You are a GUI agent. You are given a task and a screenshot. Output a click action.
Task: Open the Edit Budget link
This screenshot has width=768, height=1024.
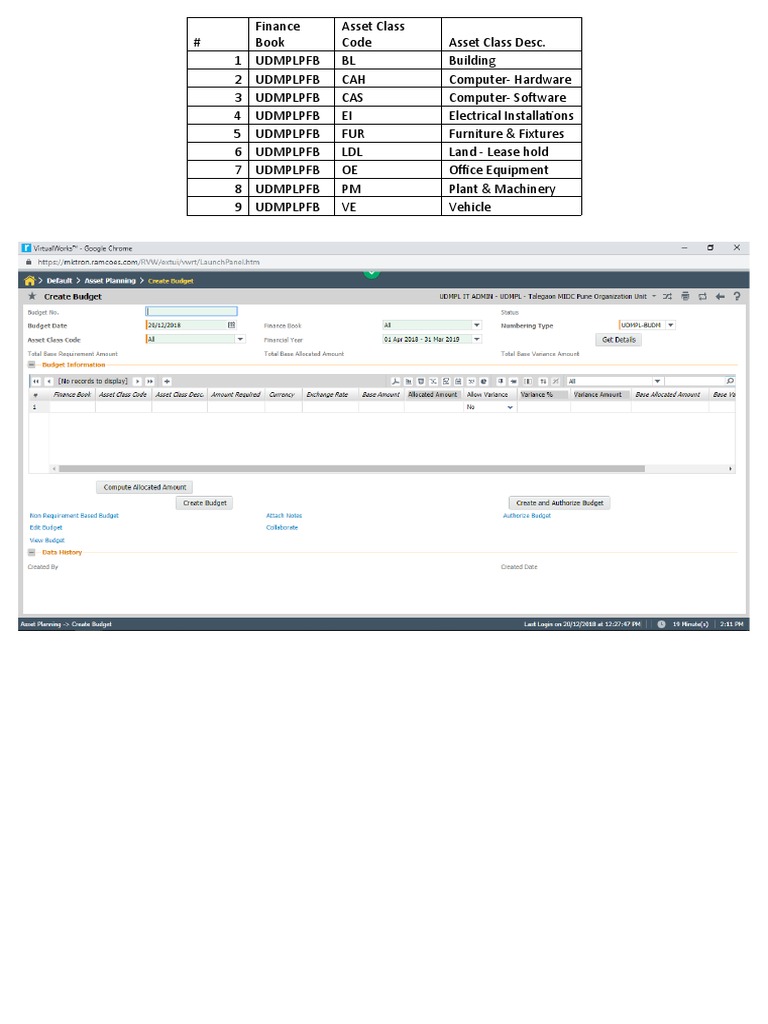coord(46,527)
